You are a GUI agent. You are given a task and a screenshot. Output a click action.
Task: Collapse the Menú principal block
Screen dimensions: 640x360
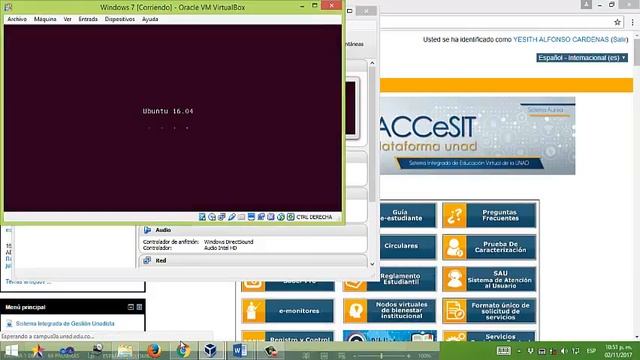[x=131, y=307]
